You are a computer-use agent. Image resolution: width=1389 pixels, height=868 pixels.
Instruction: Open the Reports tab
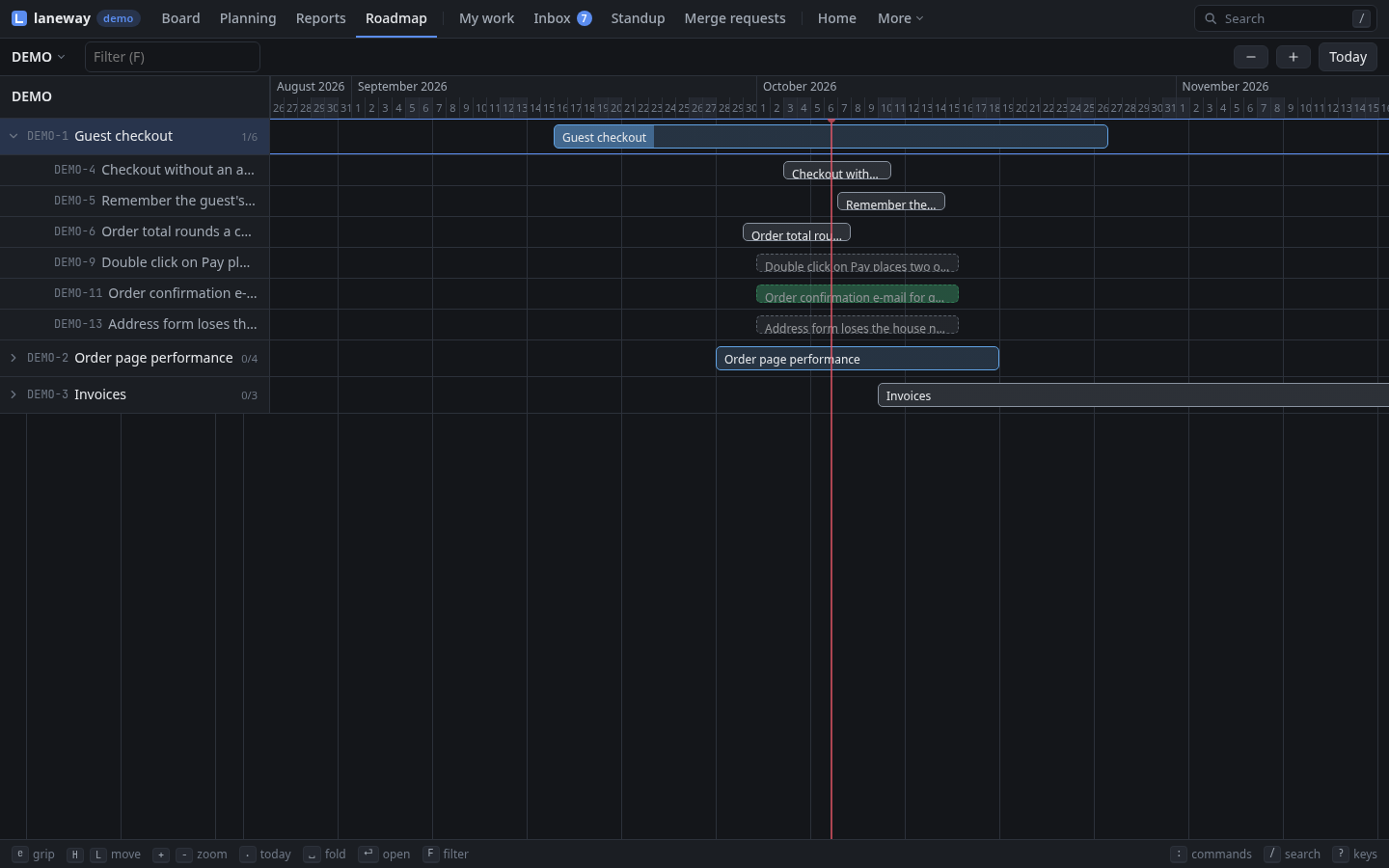320,18
